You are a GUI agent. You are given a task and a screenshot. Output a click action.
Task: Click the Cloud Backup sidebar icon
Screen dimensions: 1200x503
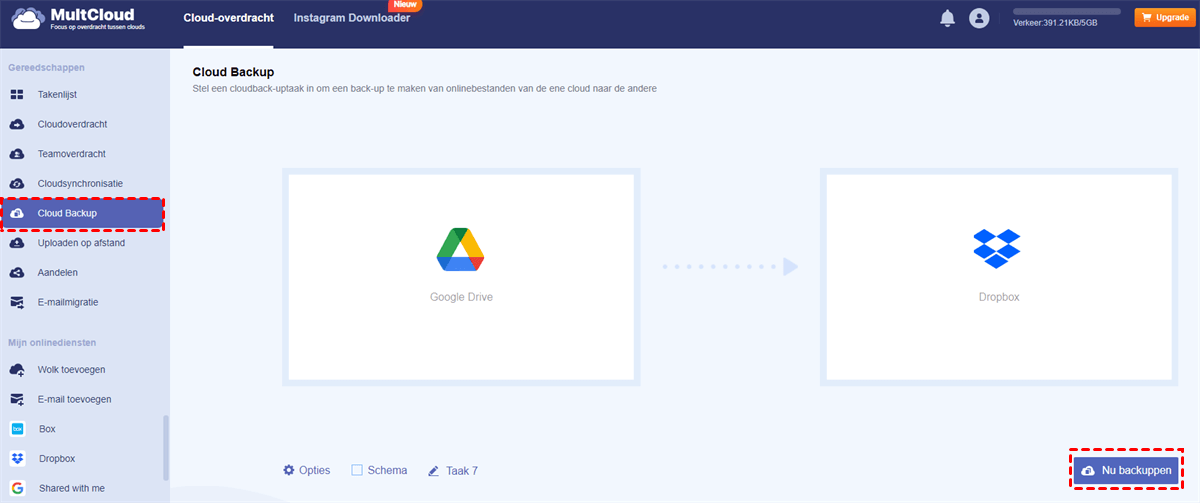pos(17,213)
